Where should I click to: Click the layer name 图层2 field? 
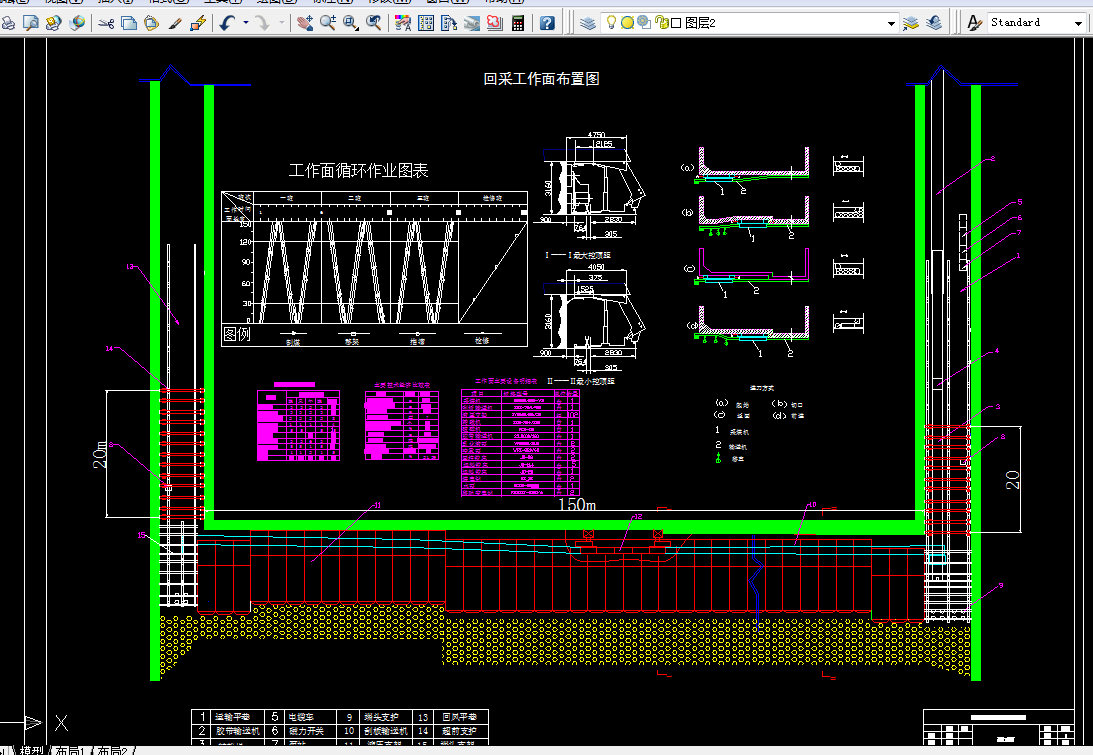700,23
